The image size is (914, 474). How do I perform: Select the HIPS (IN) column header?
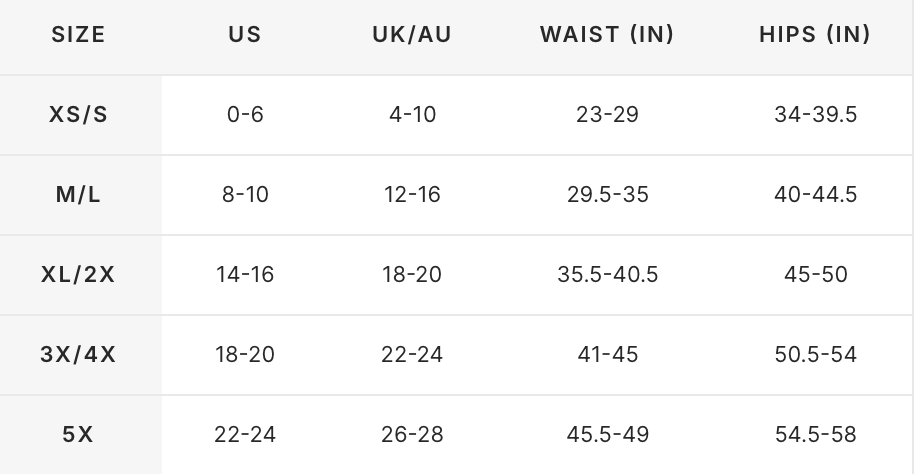click(x=815, y=34)
